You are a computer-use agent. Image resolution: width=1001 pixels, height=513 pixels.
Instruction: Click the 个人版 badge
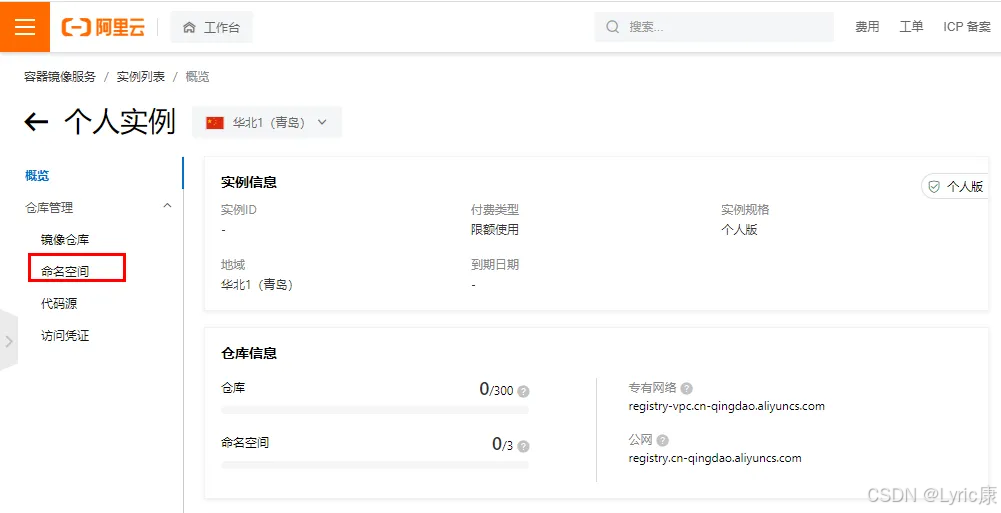pyautogui.click(x=955, y=186)
